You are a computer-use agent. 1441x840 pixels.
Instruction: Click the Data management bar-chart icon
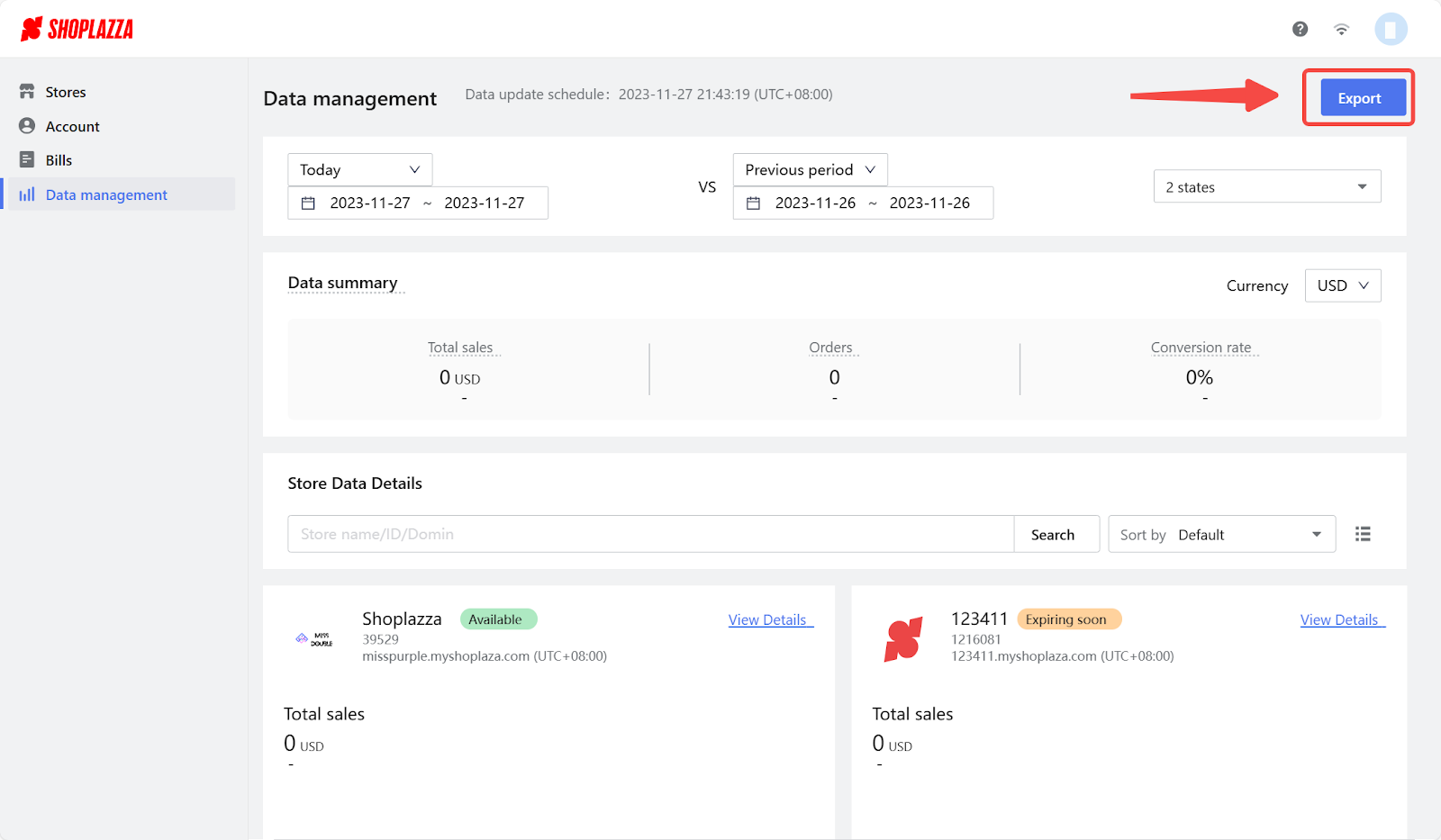[27, 194]
